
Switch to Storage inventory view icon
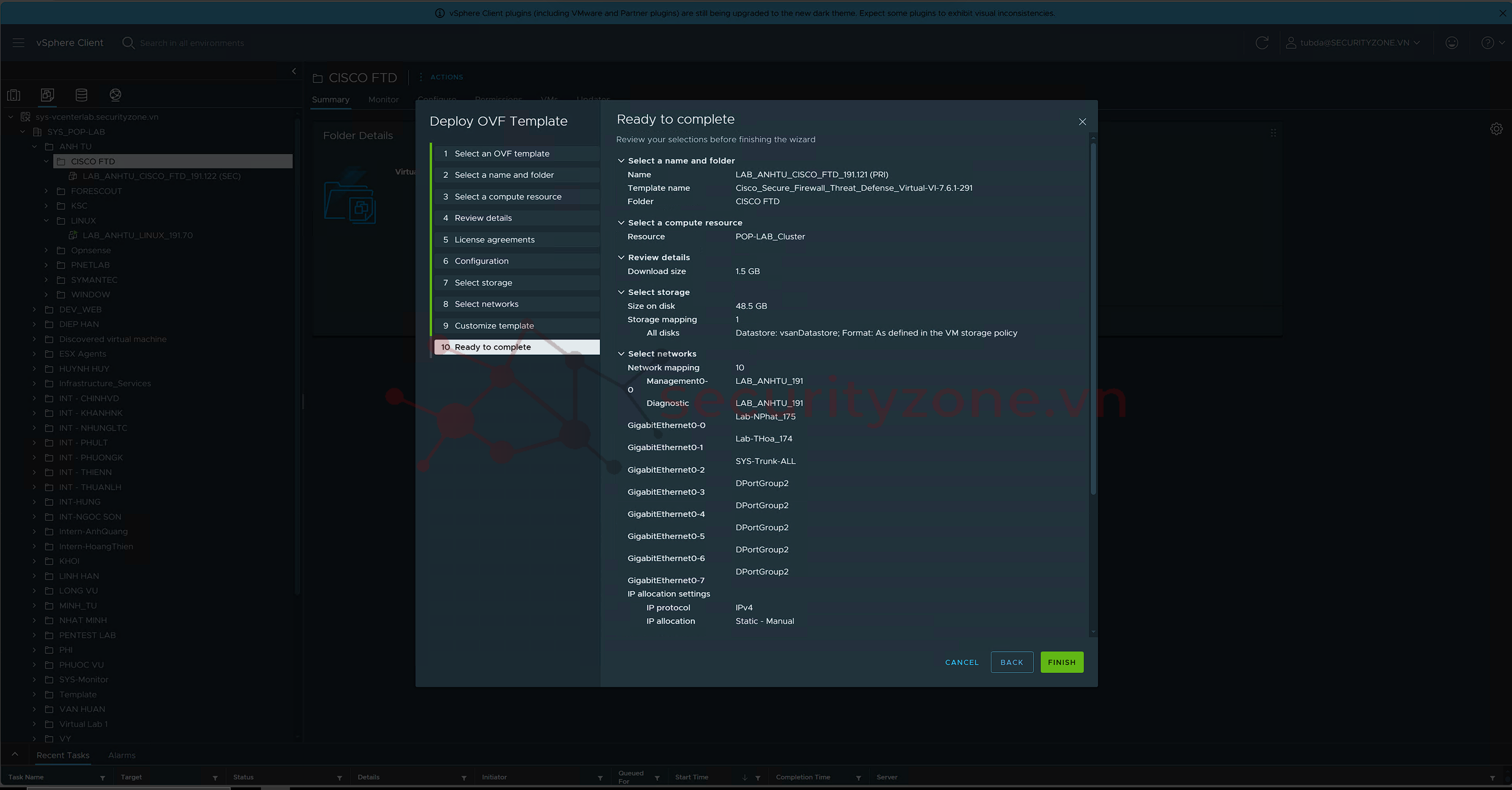point(81,94)
